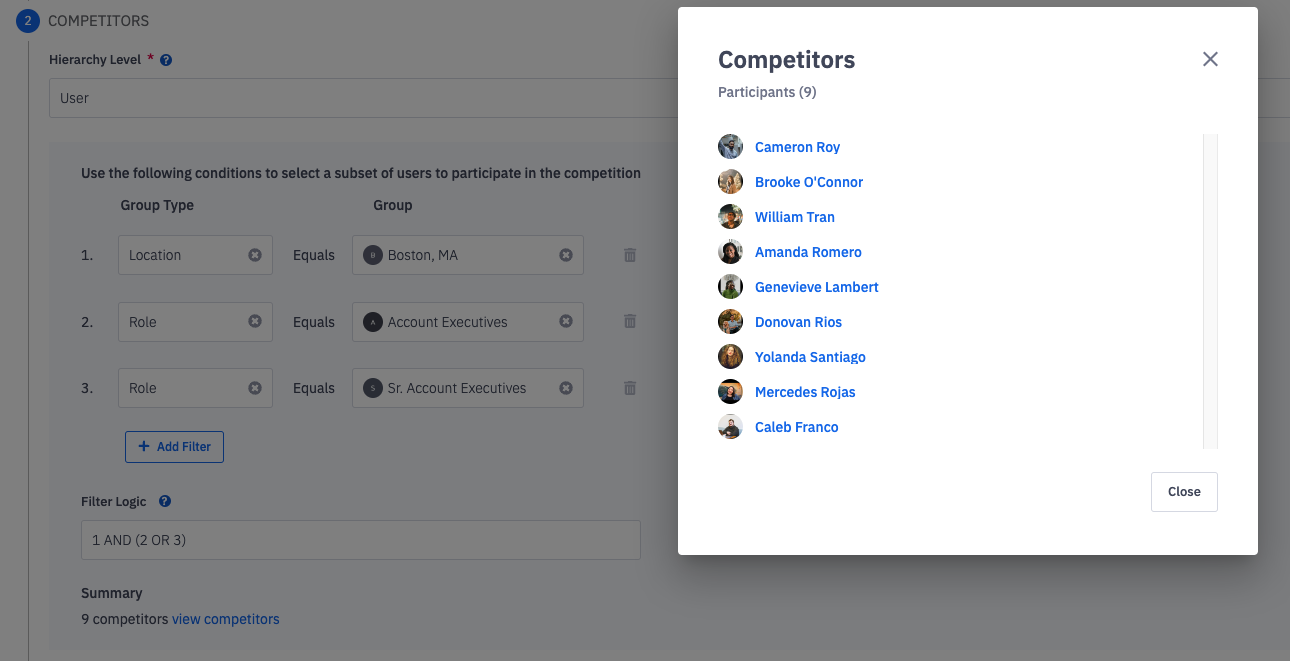Close the Competitors dialog with the X icon

pyautogui.click(x=1210, y=59)
